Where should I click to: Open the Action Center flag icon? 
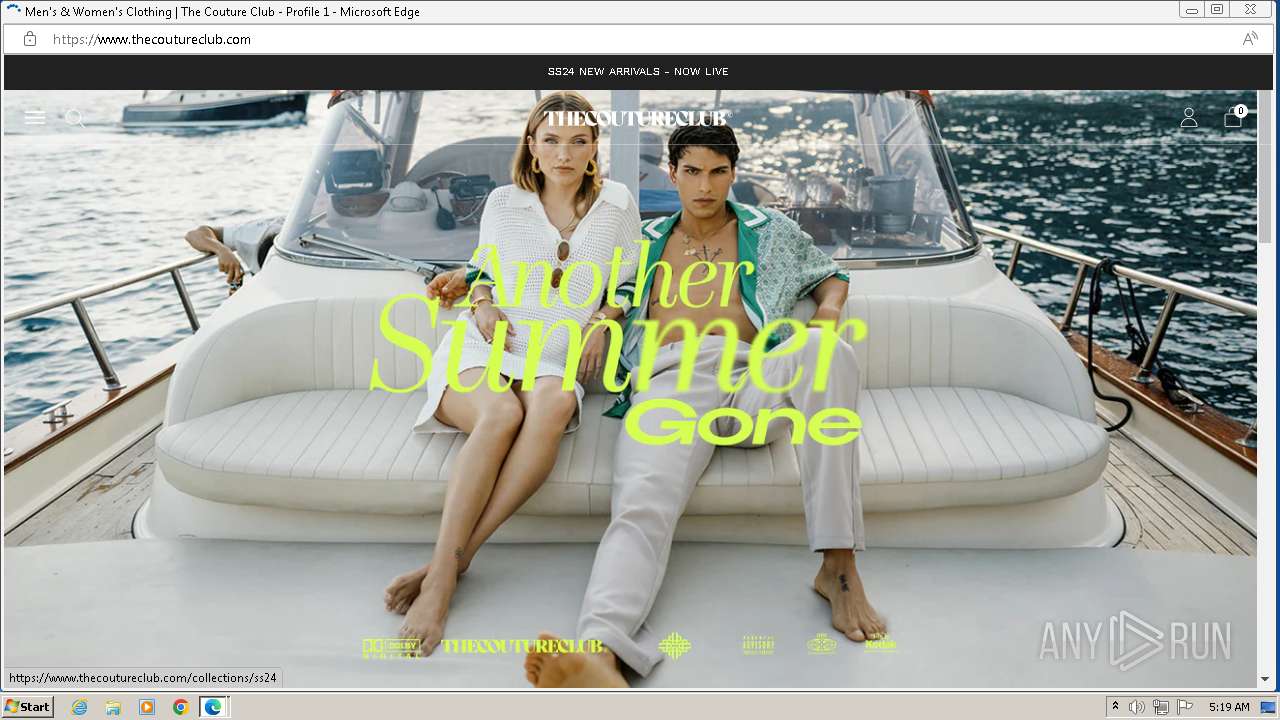[x=1185, y=707]
